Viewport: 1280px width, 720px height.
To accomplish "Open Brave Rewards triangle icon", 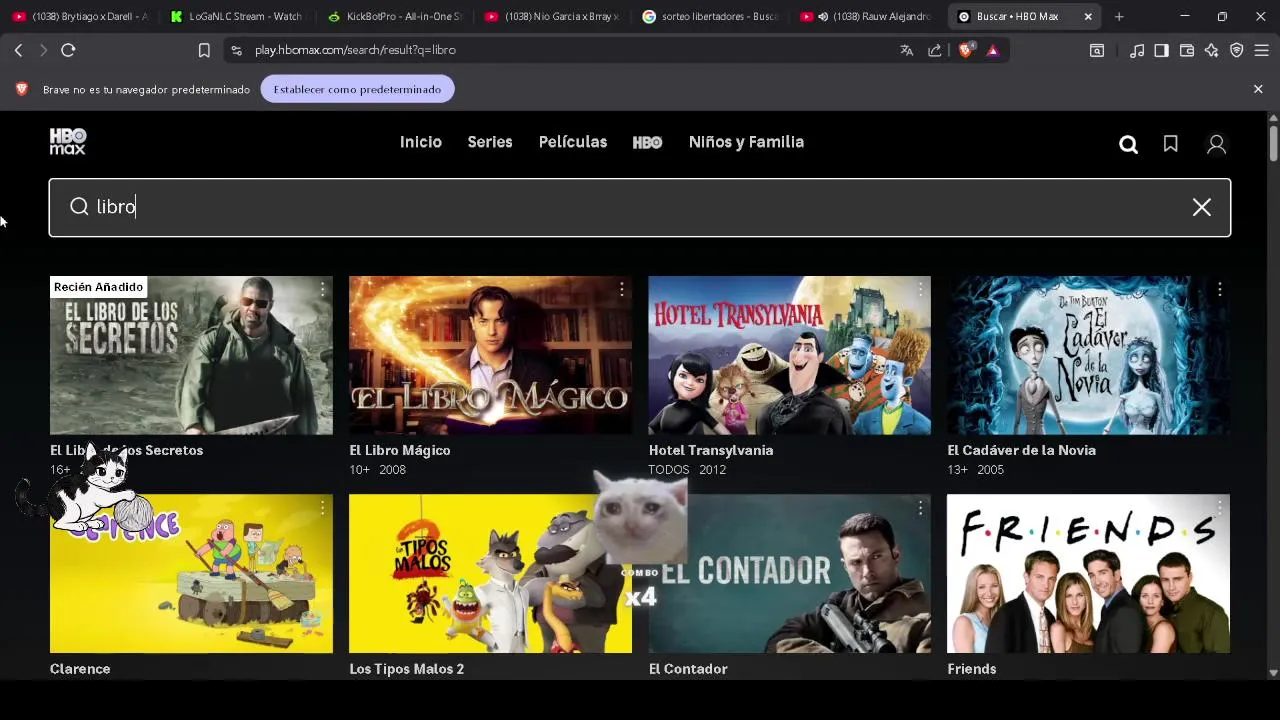I will pos(992,50).
